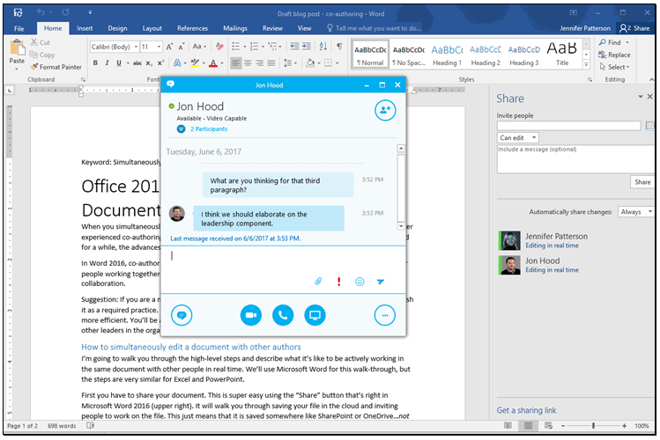Sort the selected text alphabetically
660x440 pixels.
tap(323, 46)
